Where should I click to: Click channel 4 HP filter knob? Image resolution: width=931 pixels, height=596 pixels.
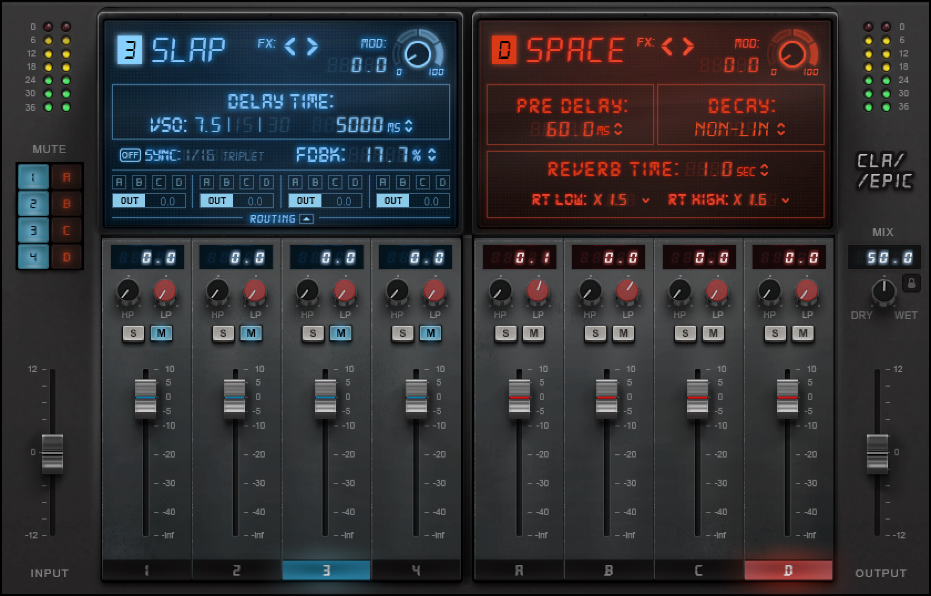[397, 291]
